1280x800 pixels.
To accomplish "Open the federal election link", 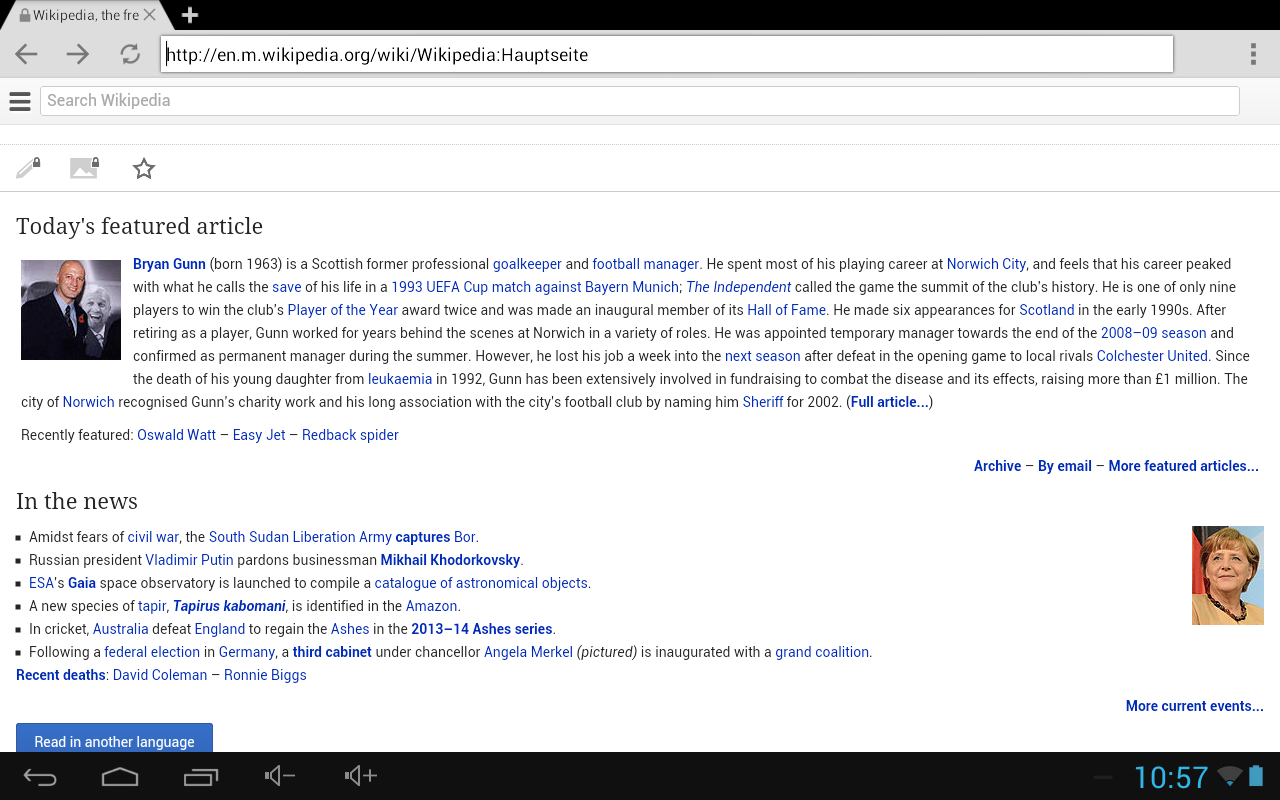I will pyautogui.click(x=152, y=652).
